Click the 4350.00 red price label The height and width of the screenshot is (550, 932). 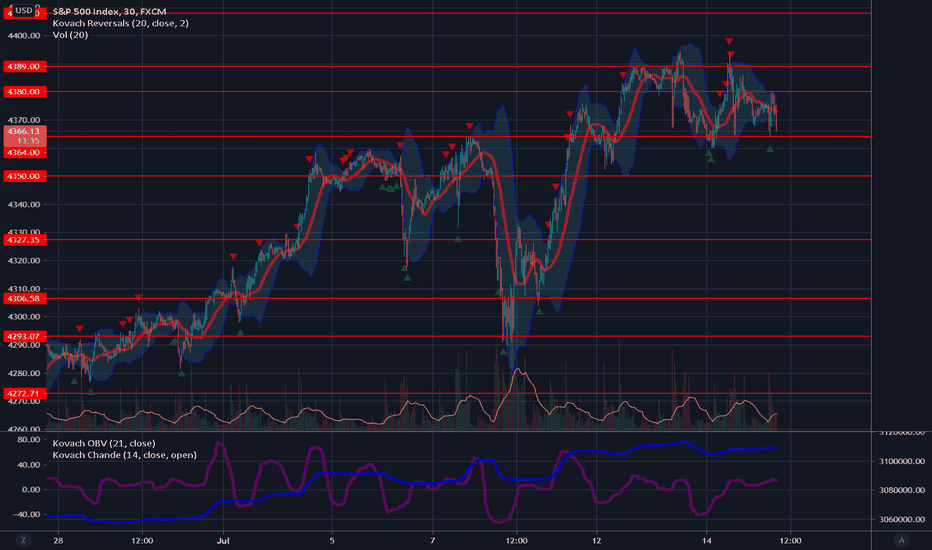tap(25, 176)
